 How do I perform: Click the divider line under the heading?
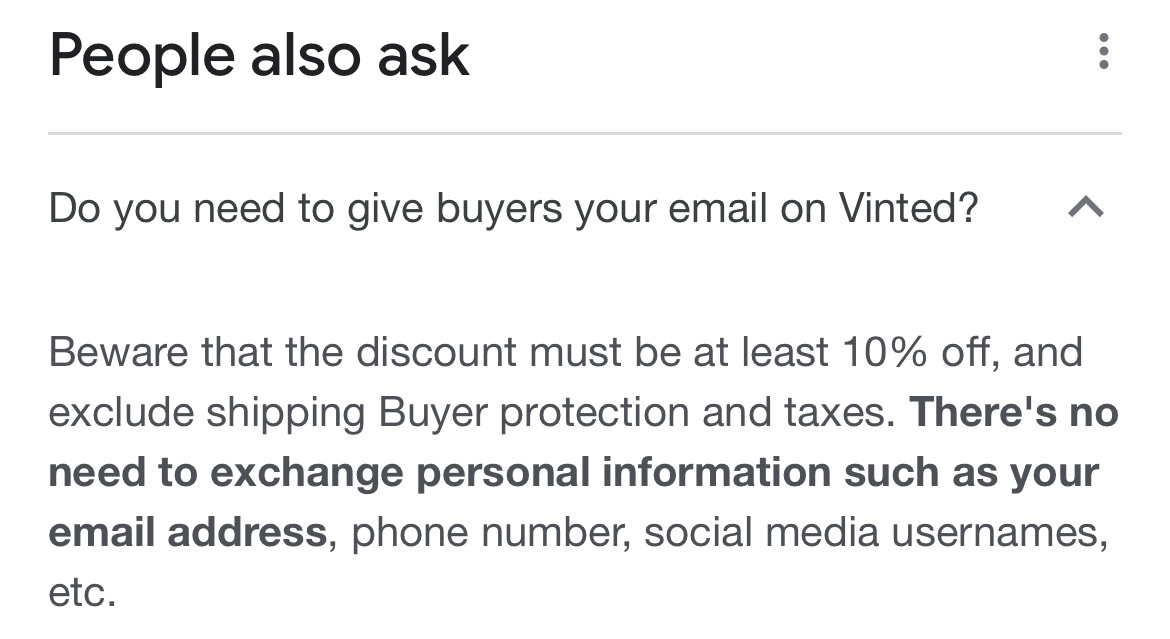tap(585, 133)
